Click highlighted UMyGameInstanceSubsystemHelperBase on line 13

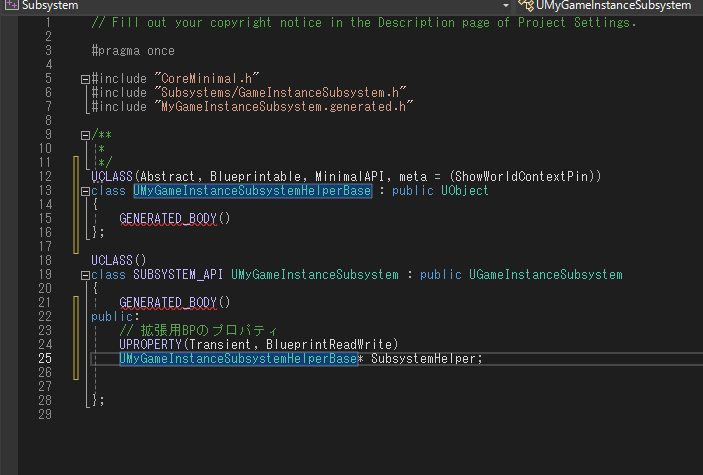tap(252, 191)
